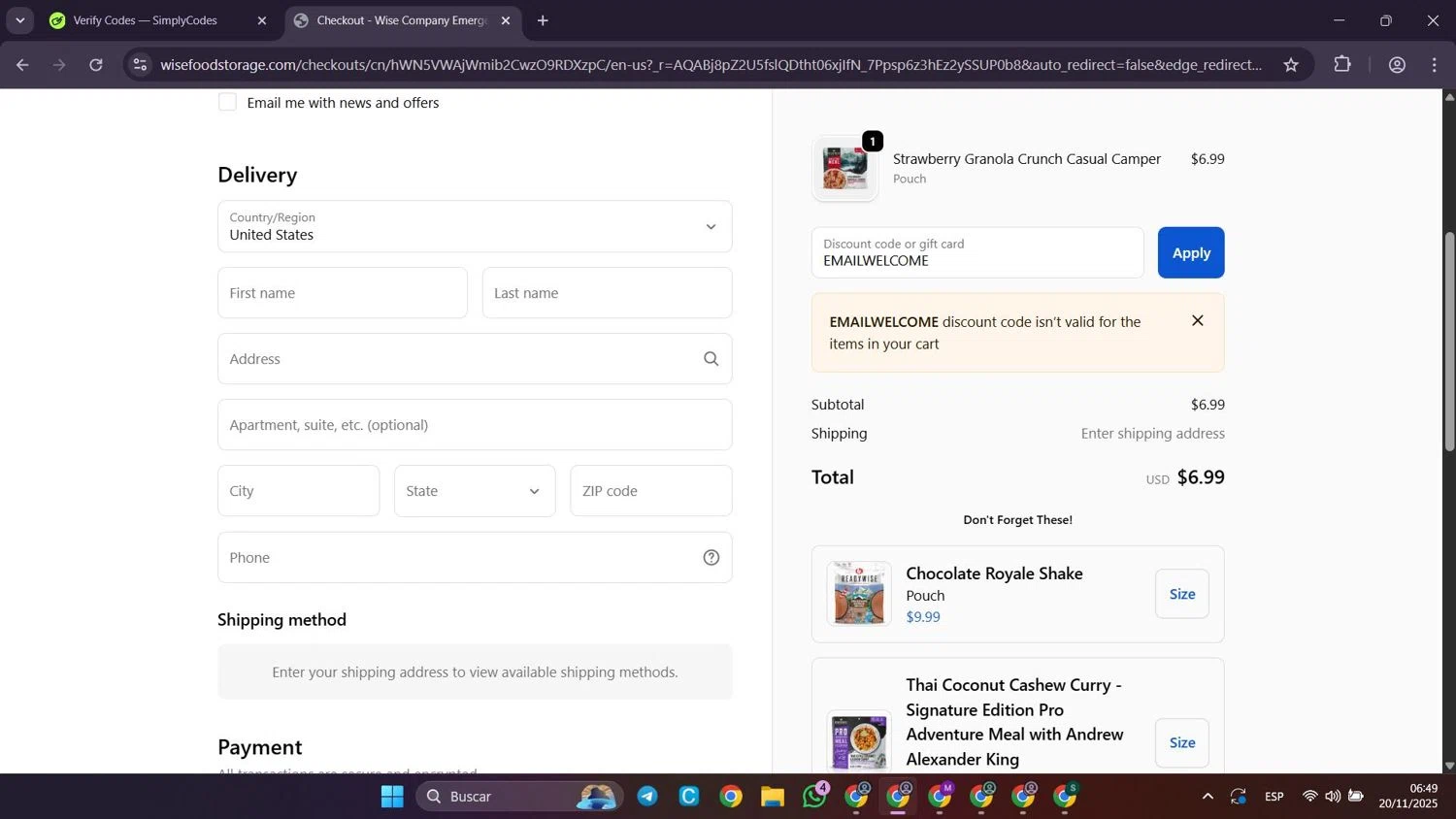Image resolution: width=1456 pixels, height=819 pixels.
Task: Go forward in browser history
Action: tap(59, 65)
